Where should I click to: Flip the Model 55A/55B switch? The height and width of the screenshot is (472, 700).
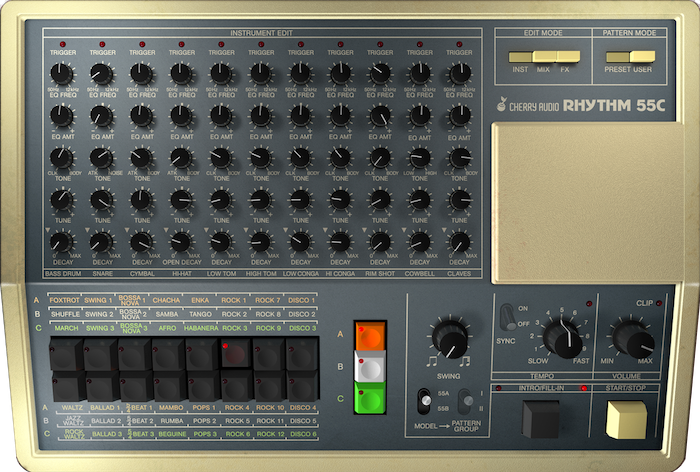click(423, 401)
